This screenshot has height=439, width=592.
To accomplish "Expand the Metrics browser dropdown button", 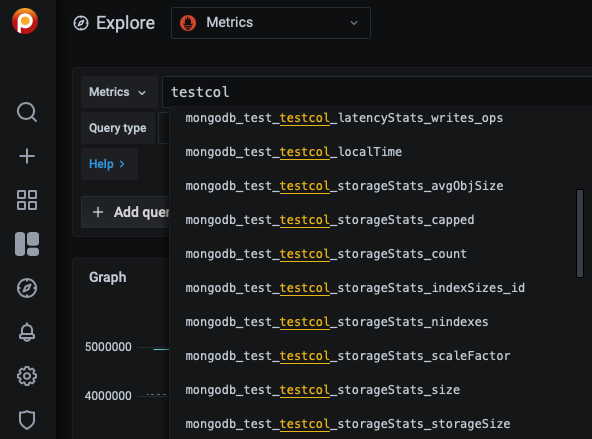I will pos(119,92).
